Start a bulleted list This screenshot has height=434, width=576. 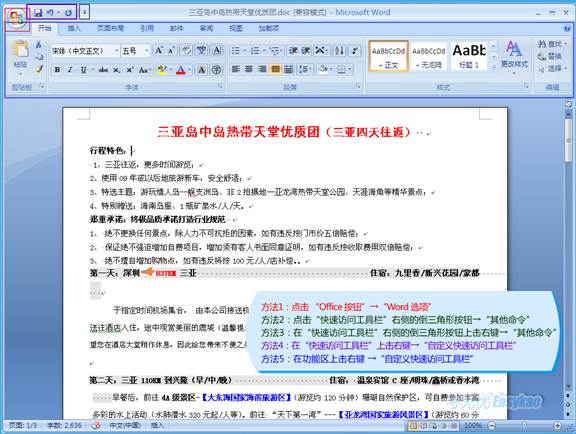click(236, 50)
